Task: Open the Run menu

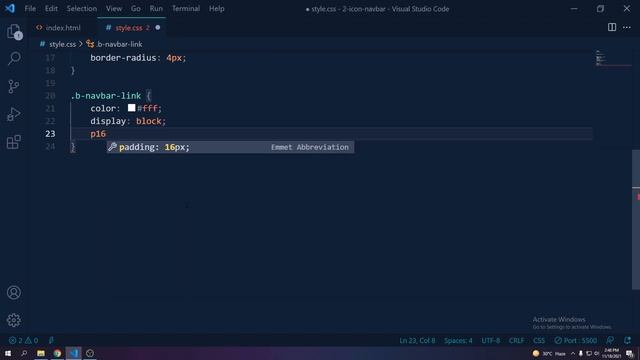Action: pos(156,9)
